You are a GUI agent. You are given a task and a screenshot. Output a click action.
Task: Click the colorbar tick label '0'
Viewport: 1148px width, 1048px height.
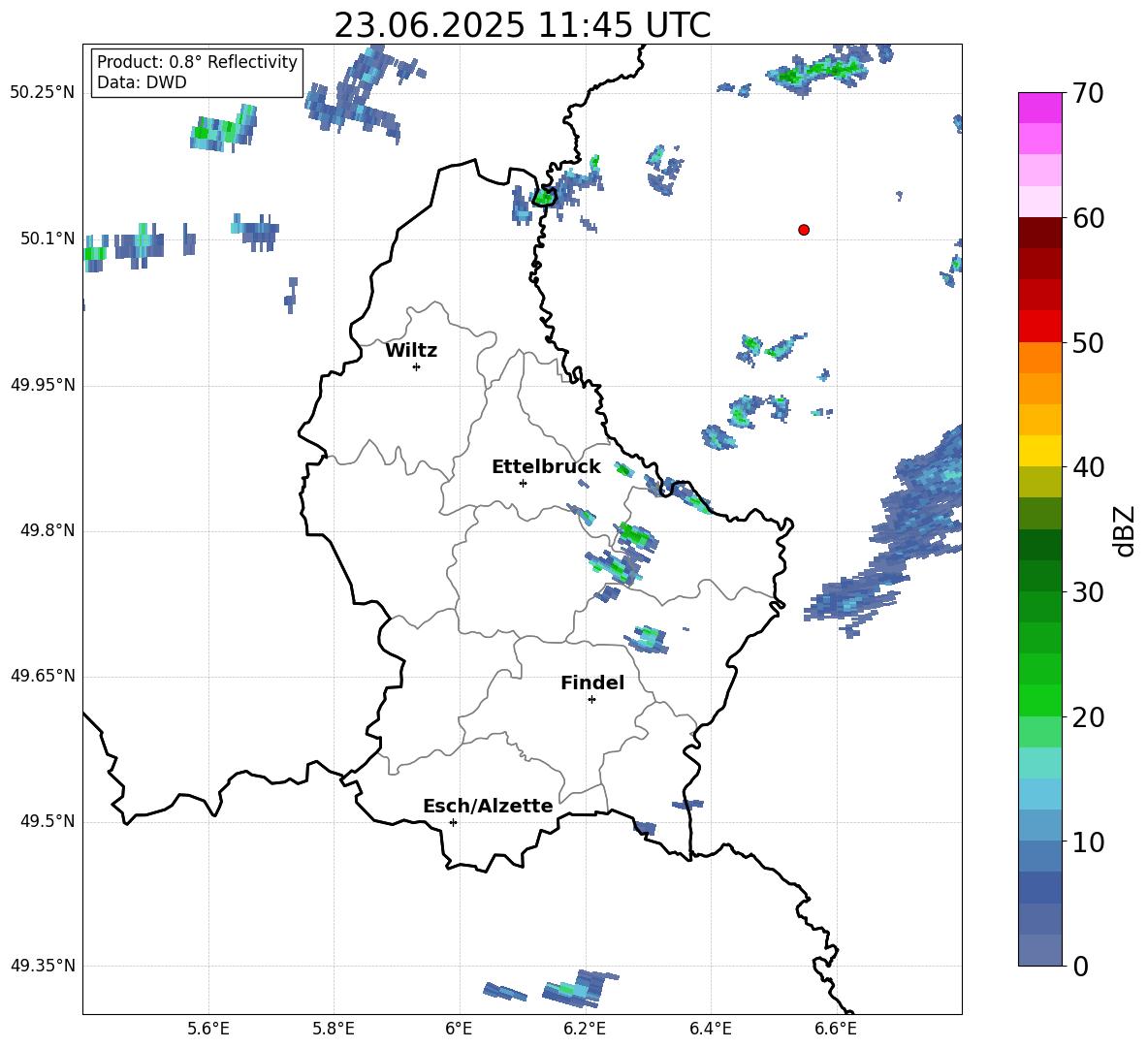pyautogui.click(x=1081, y=967)
